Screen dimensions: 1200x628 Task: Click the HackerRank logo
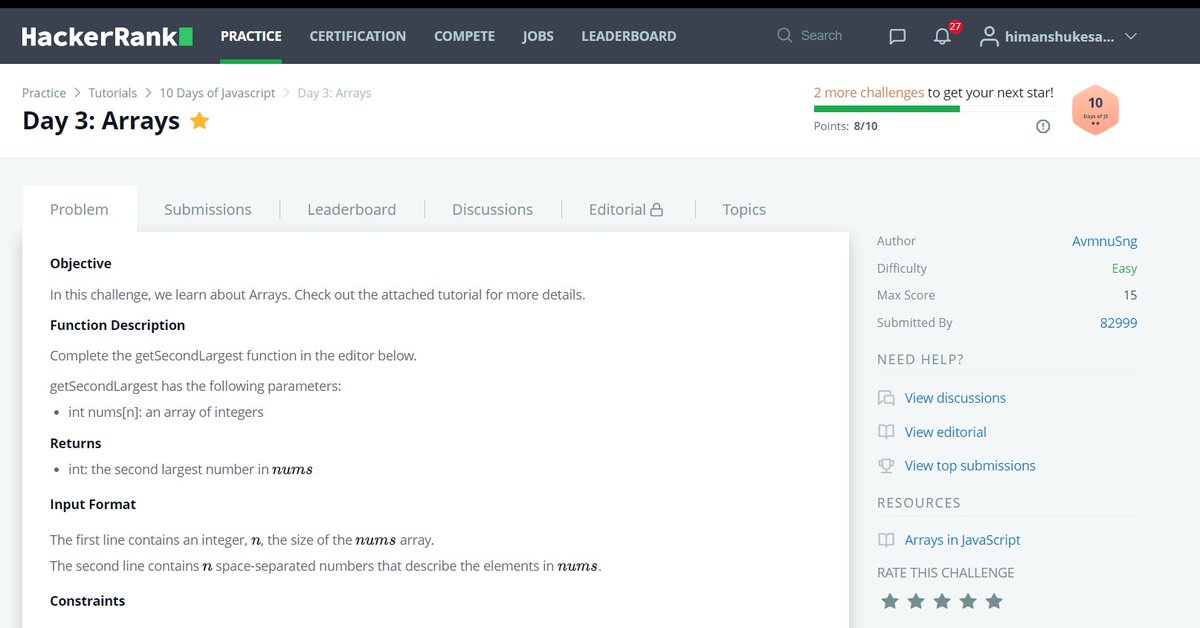(107, 36)
